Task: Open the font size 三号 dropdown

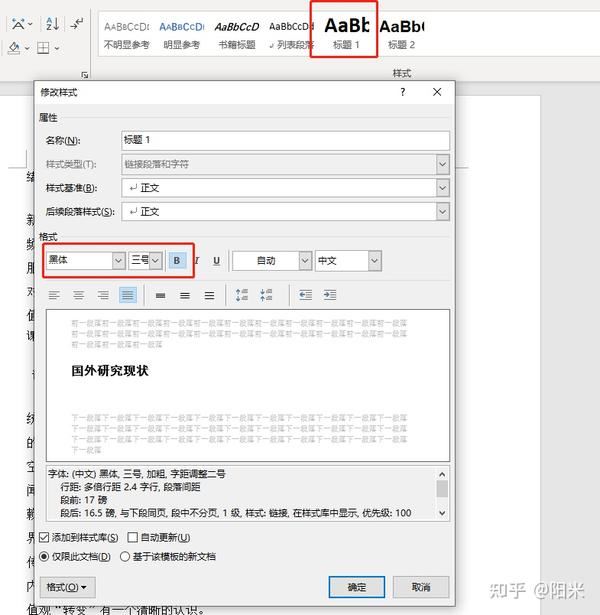Action: (x=156, y=261)
